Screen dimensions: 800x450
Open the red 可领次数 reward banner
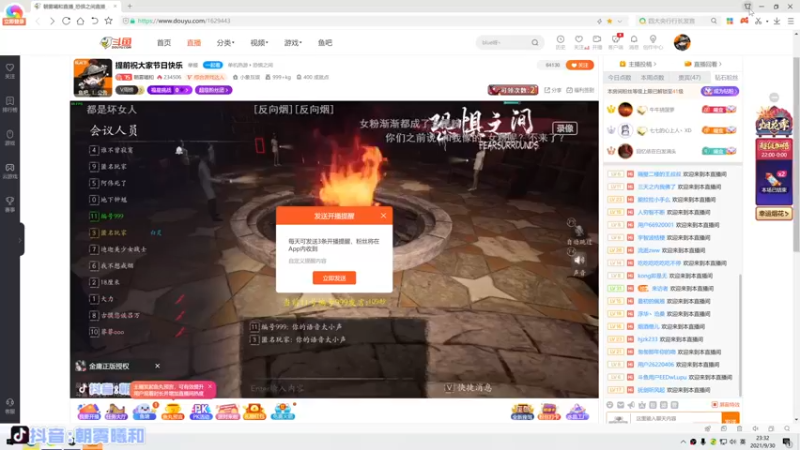point(513,90)
